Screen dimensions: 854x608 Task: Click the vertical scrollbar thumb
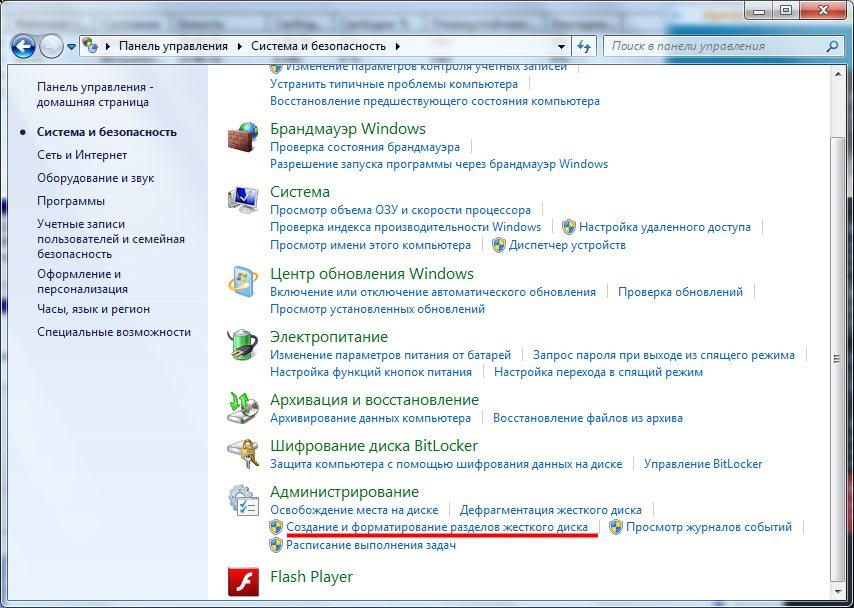tap(838, 358)
